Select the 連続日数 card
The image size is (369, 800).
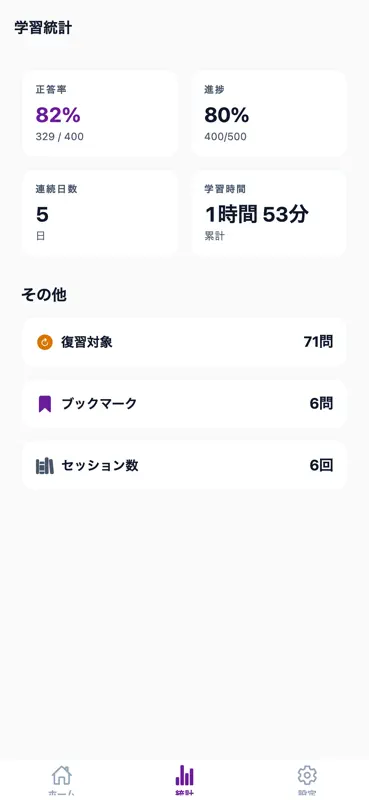coord(100,213)
